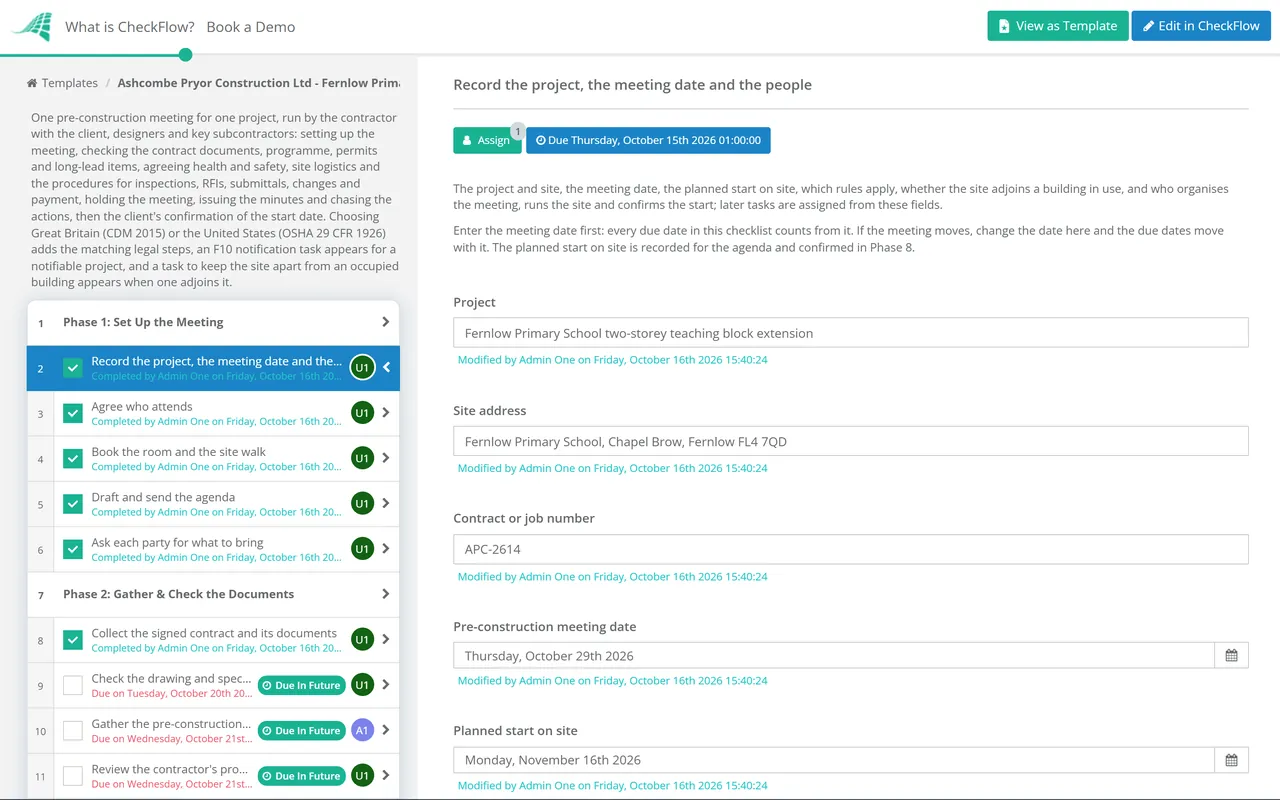The width and height of the screenshot is (1280, 800).
Task: Check the Check the drawing and spec task box
Action: click(73, 685)
